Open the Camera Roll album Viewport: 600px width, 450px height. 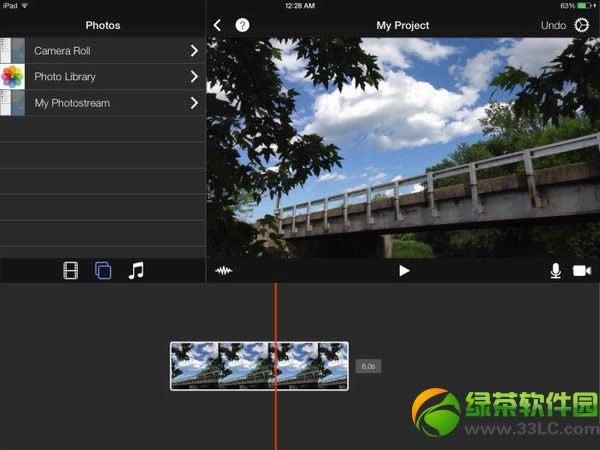62,50
